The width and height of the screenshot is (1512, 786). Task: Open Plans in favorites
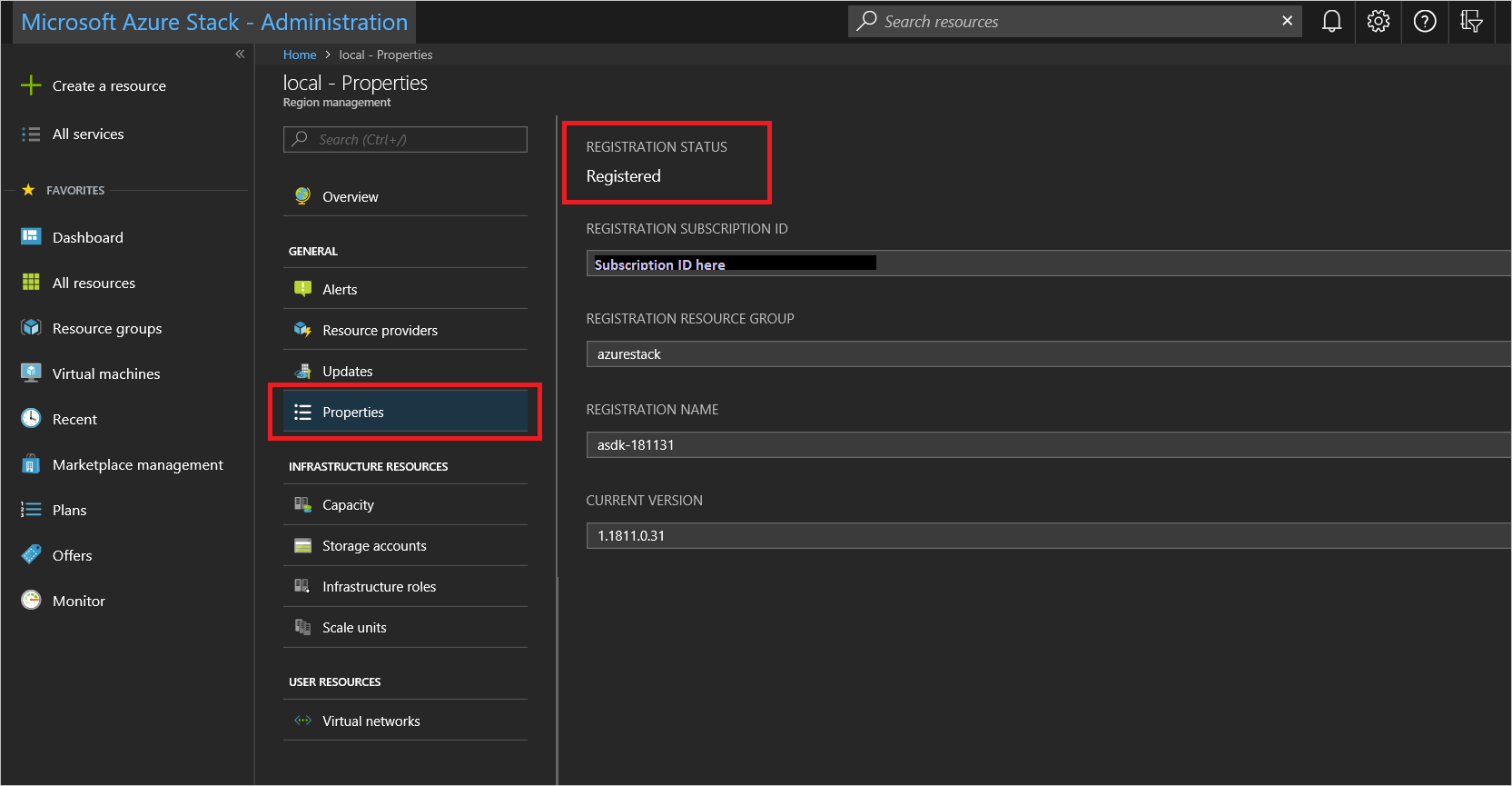(x=69, y=511)
